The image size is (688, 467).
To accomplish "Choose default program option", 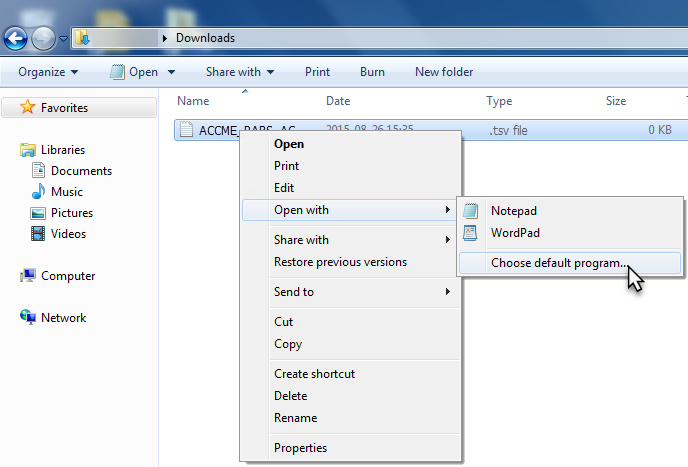I will click(x=560, y=263).
